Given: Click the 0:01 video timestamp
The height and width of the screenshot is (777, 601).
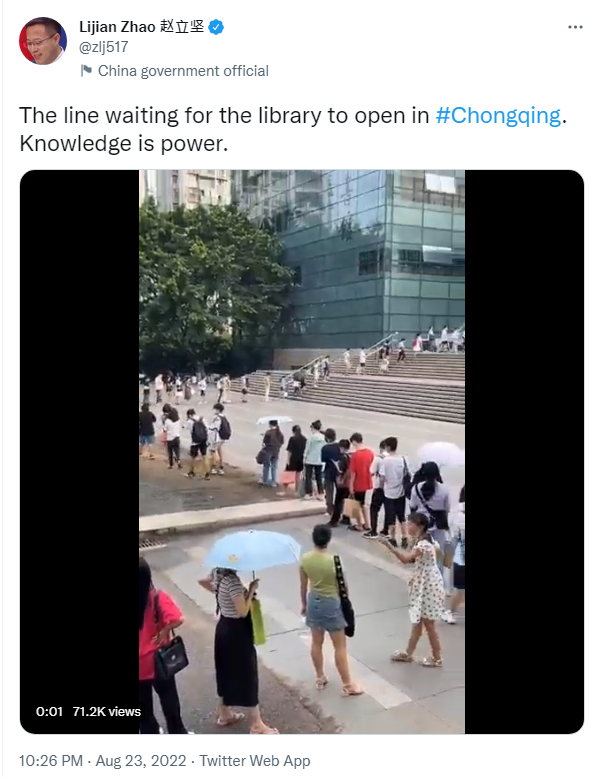Looking at the screenshot, I should click(50, 712).
